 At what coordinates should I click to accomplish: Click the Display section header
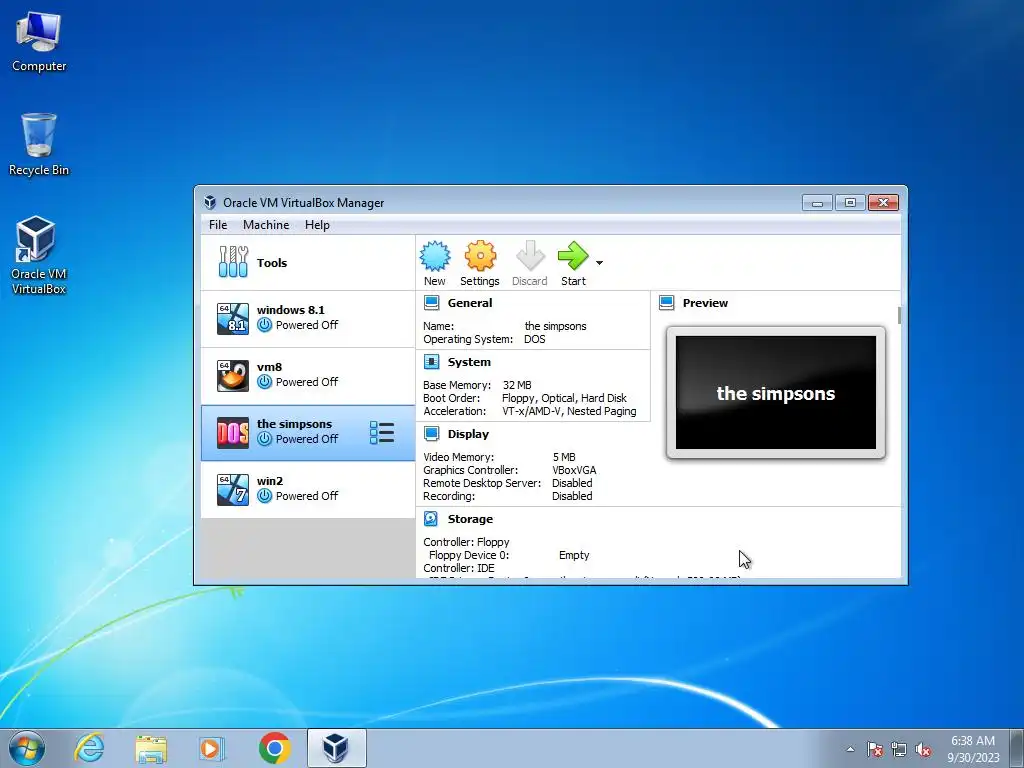point(468,434)
